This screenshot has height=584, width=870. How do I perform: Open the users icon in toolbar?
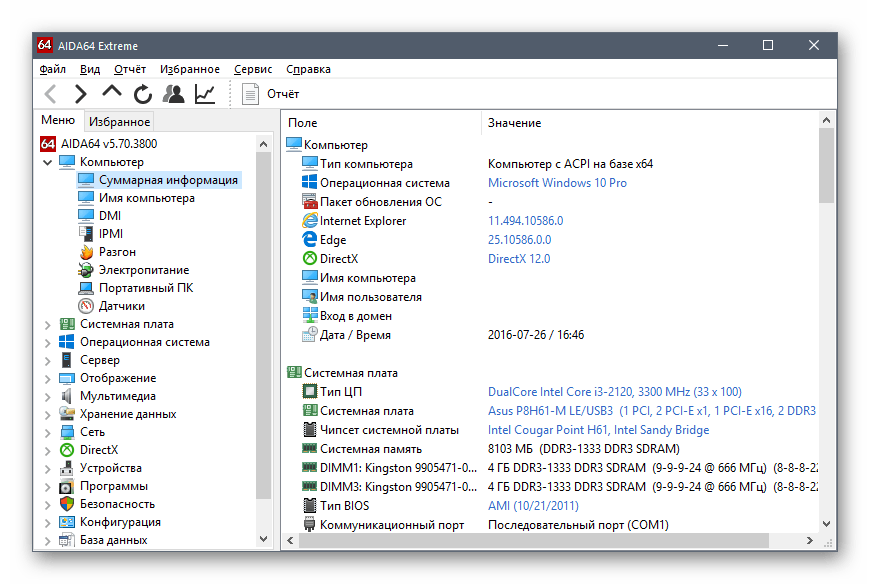174,94
